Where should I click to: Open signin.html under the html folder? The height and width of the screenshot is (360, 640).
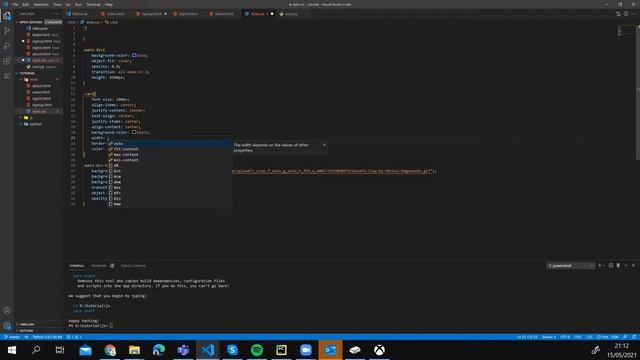42,99
